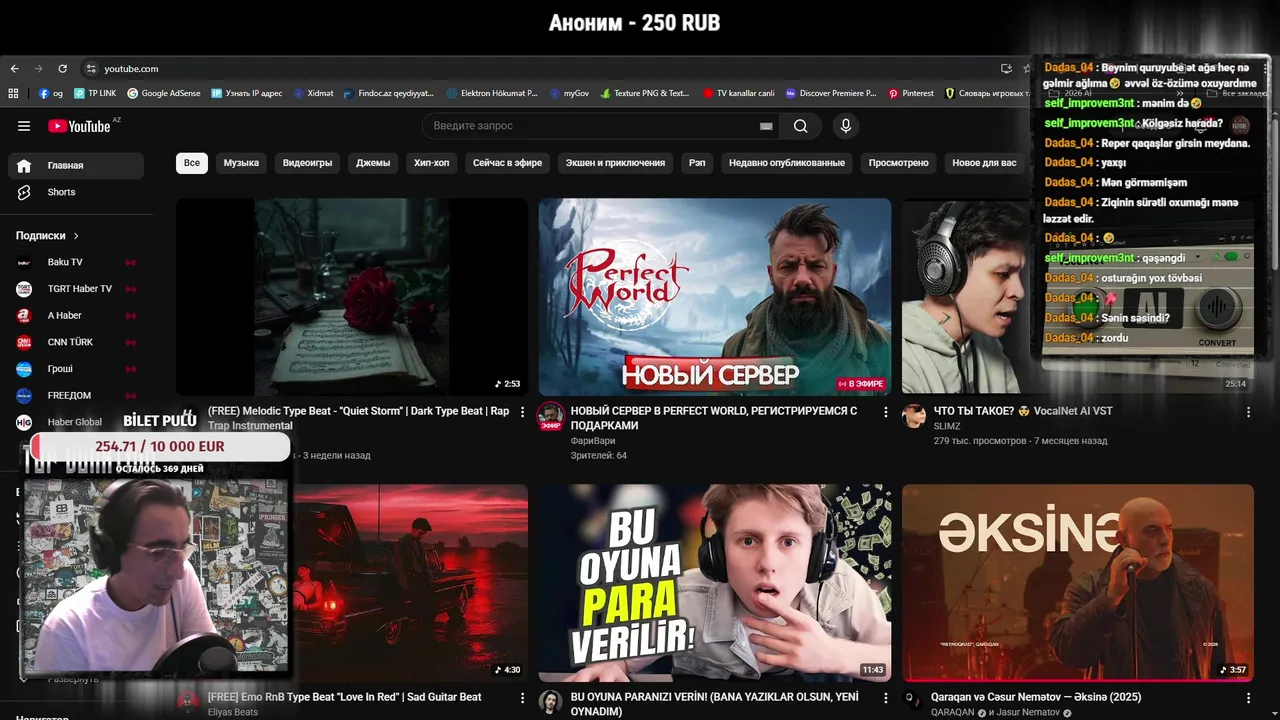The image size is (1280, 720).
Task: Expand the Подписки section arrow
Action: [76, 236]
